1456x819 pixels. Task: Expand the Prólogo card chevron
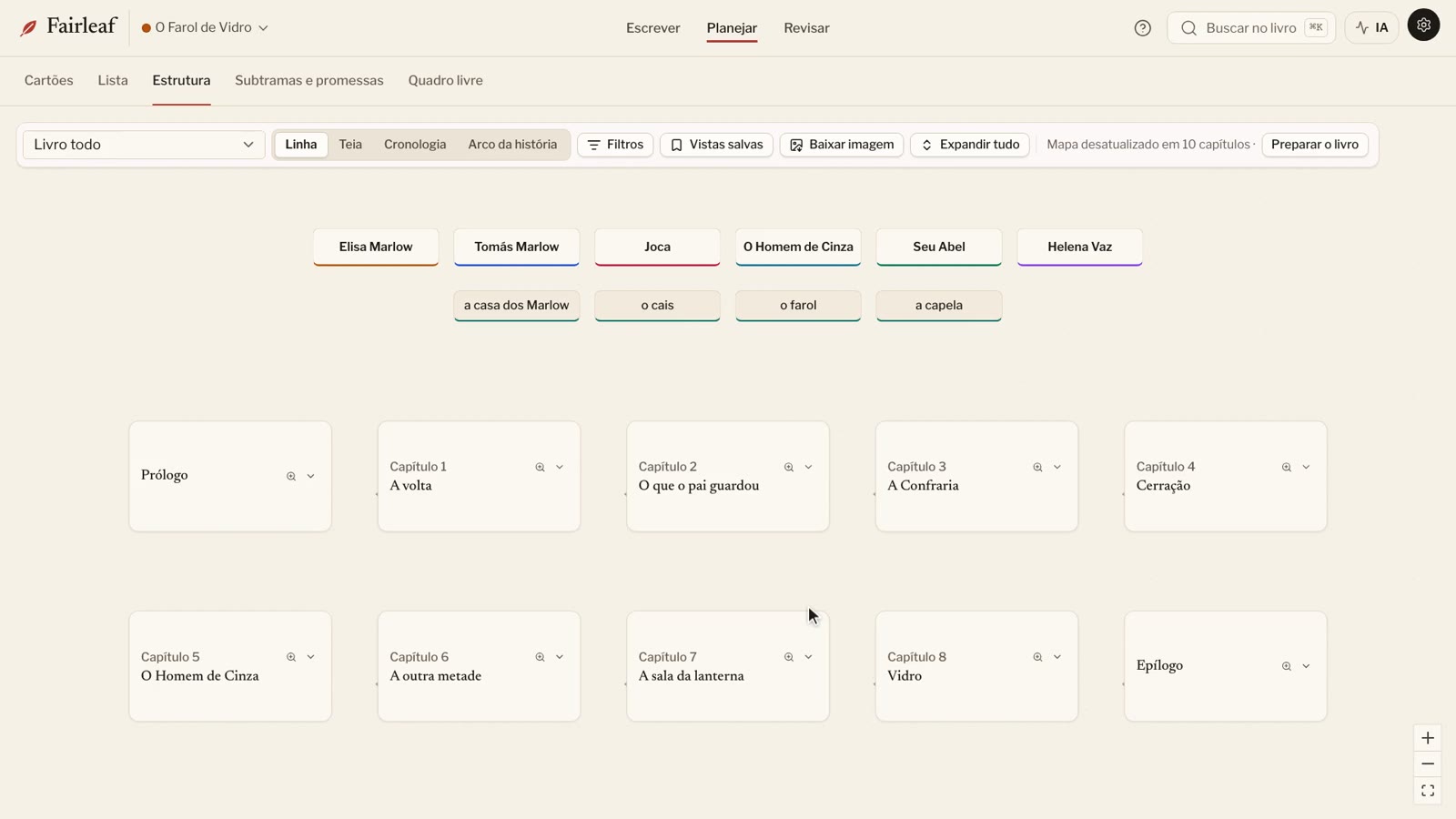click(x=310, y=476)
